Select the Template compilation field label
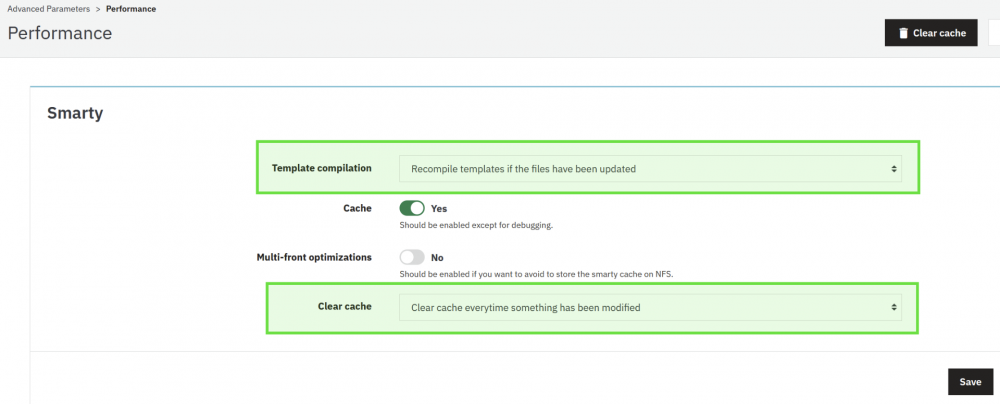Screen dimensions: 1000x404 (321, 168)
